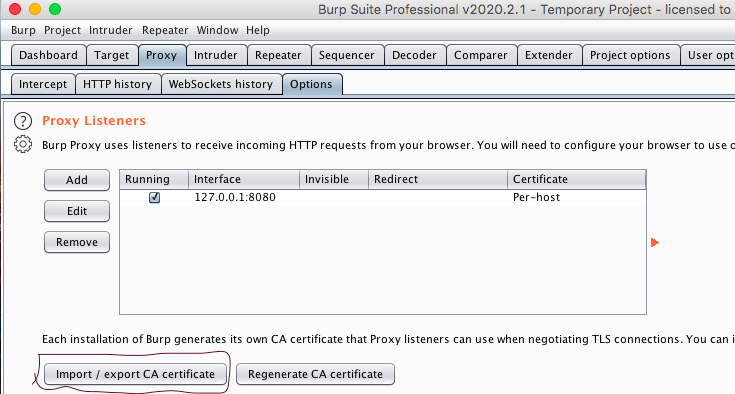Minimize window with yellow button

point(35,9)
